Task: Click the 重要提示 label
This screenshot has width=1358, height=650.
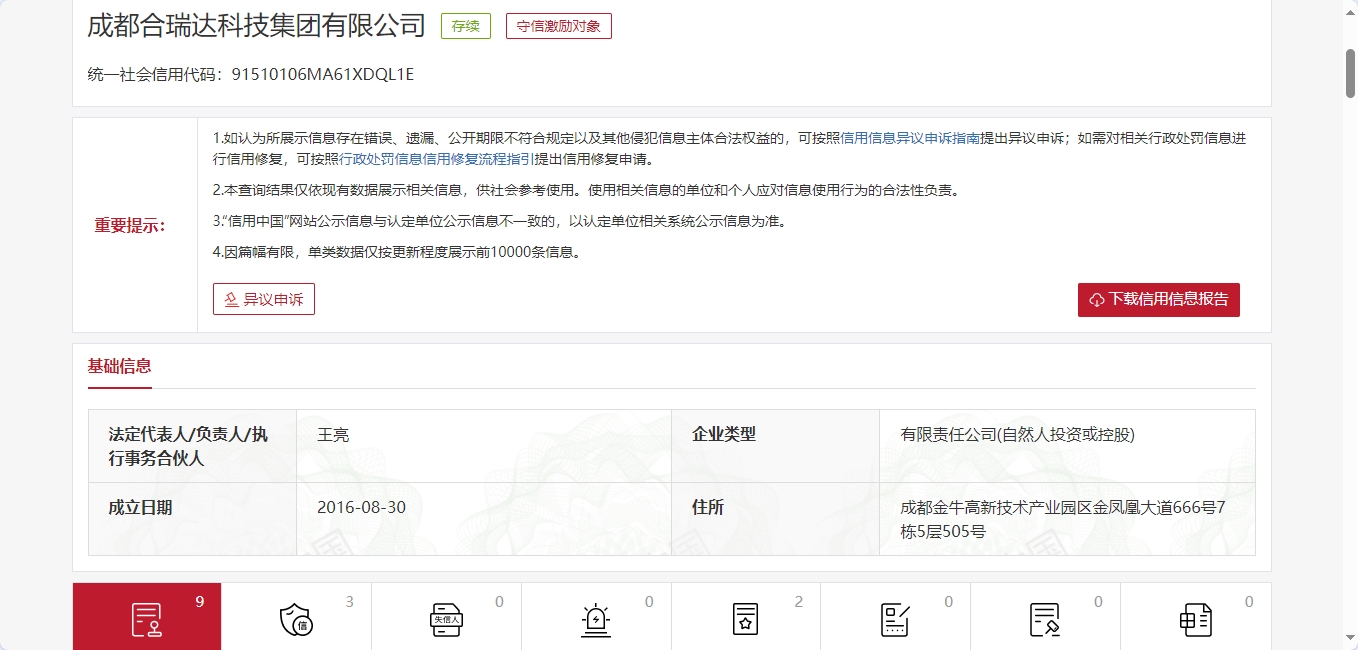Action: [130, 225]
